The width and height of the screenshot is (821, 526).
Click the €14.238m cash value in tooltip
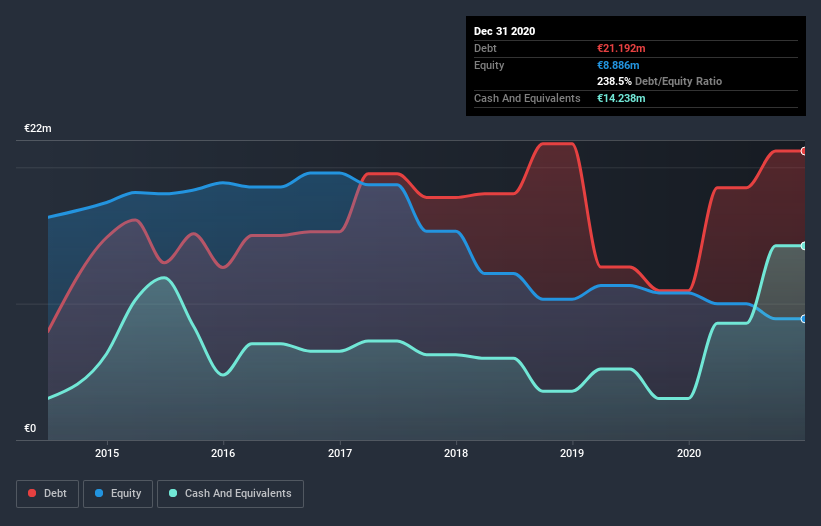(621, 98)
